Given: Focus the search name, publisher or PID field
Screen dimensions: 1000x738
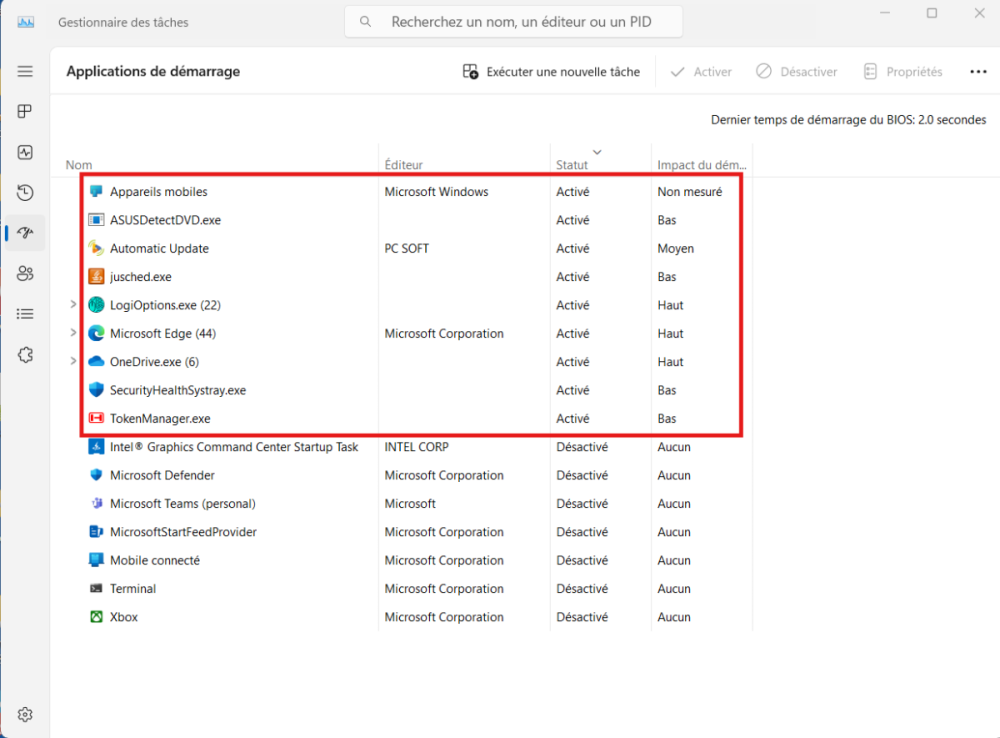Looking at the screenshot, I should pos(513,22).
